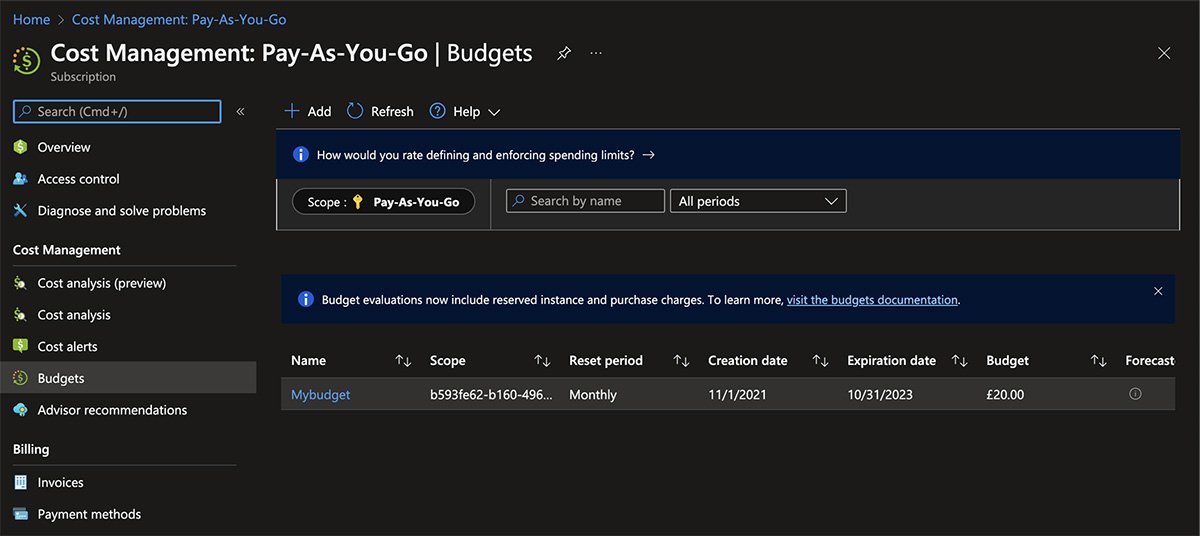
Task: Click the Refresh toolbar button
Action: tap(380, 111)
